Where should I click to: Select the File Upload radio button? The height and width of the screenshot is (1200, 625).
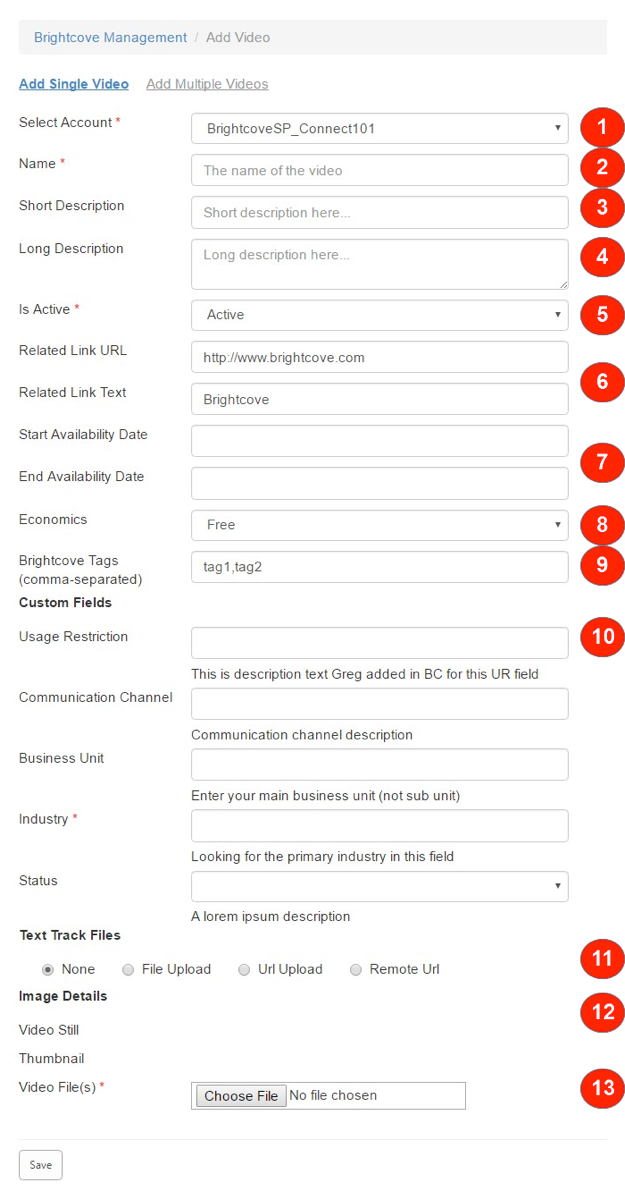[128, 969]
